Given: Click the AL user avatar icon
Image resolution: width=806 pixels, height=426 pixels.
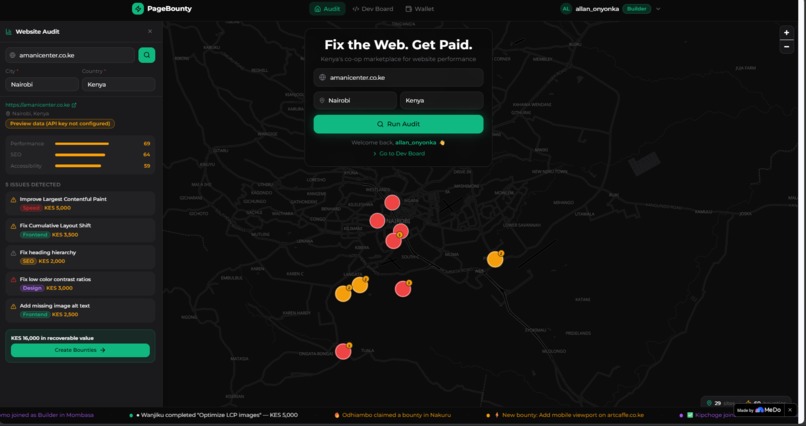Looking at the screenshot, I should pos(566,9).
